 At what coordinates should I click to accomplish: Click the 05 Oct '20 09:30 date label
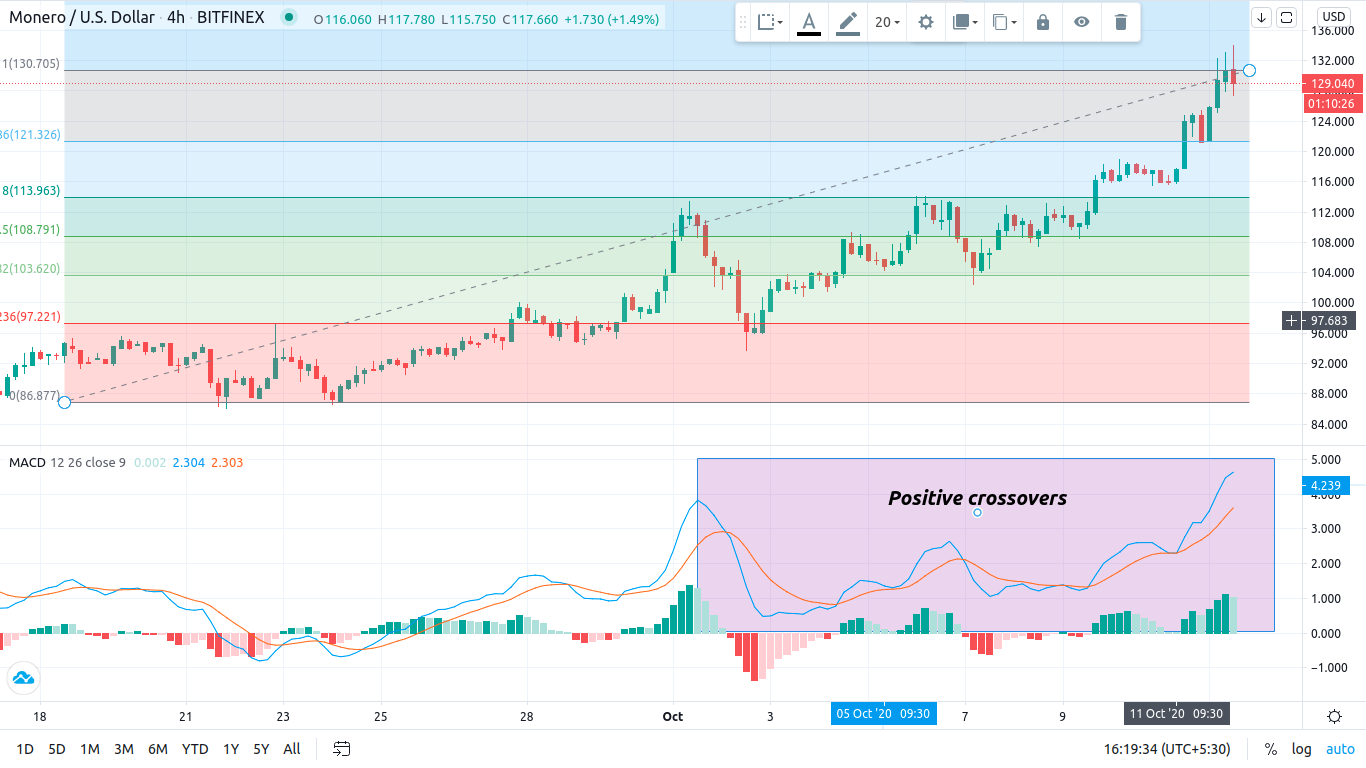(884, 714)
